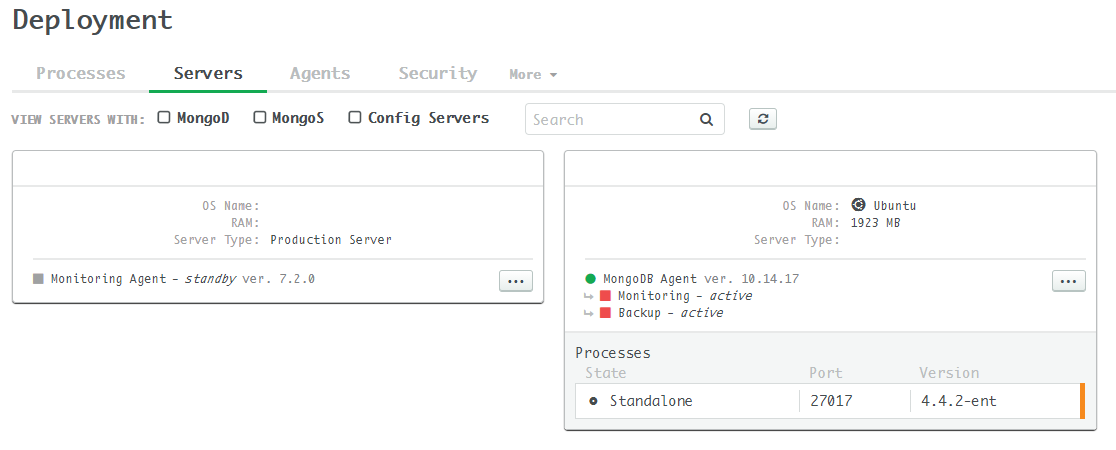
Task: Click the Deployment page title
Action: 93,20
